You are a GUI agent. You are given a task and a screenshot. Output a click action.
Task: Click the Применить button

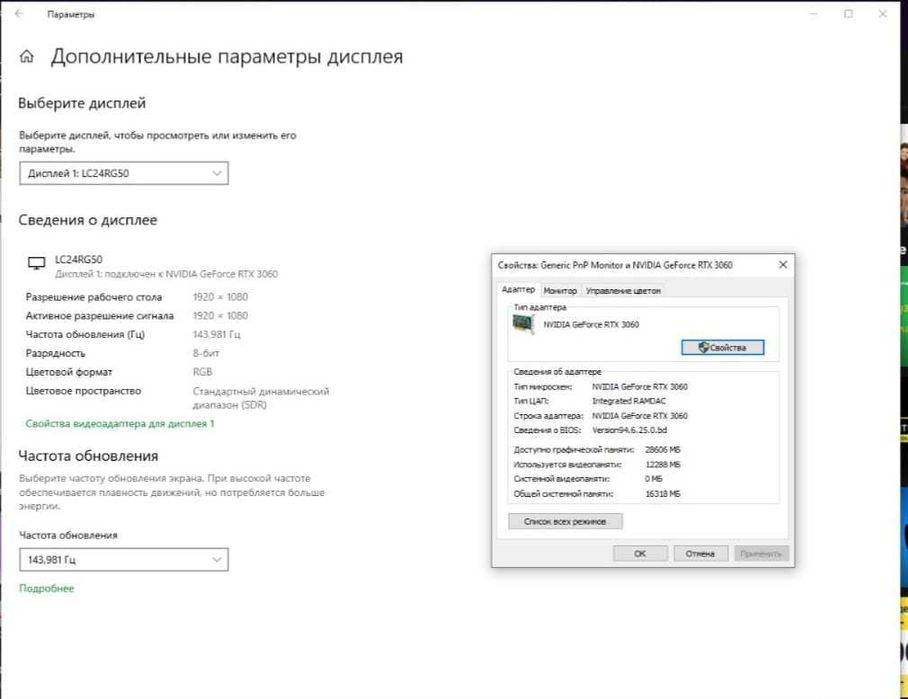coord(761,554)
